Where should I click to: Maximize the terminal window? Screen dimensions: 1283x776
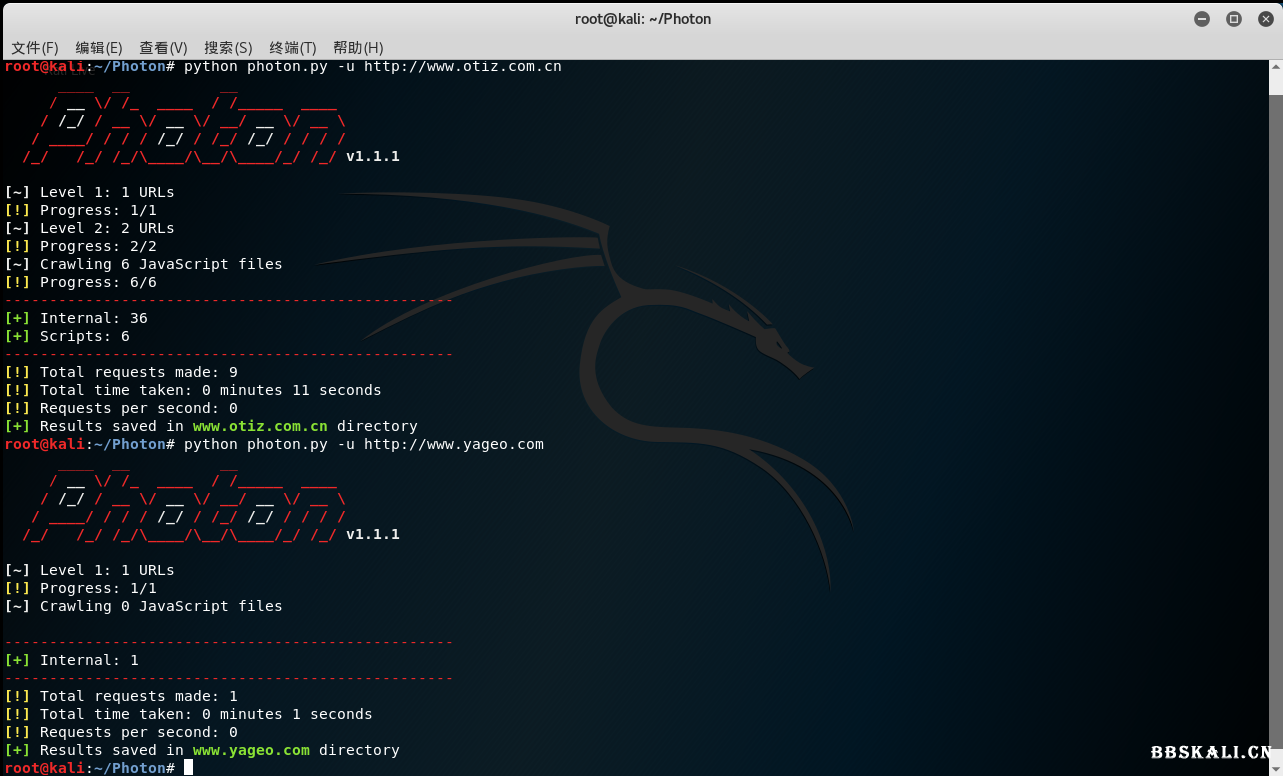click(1234, 19)
